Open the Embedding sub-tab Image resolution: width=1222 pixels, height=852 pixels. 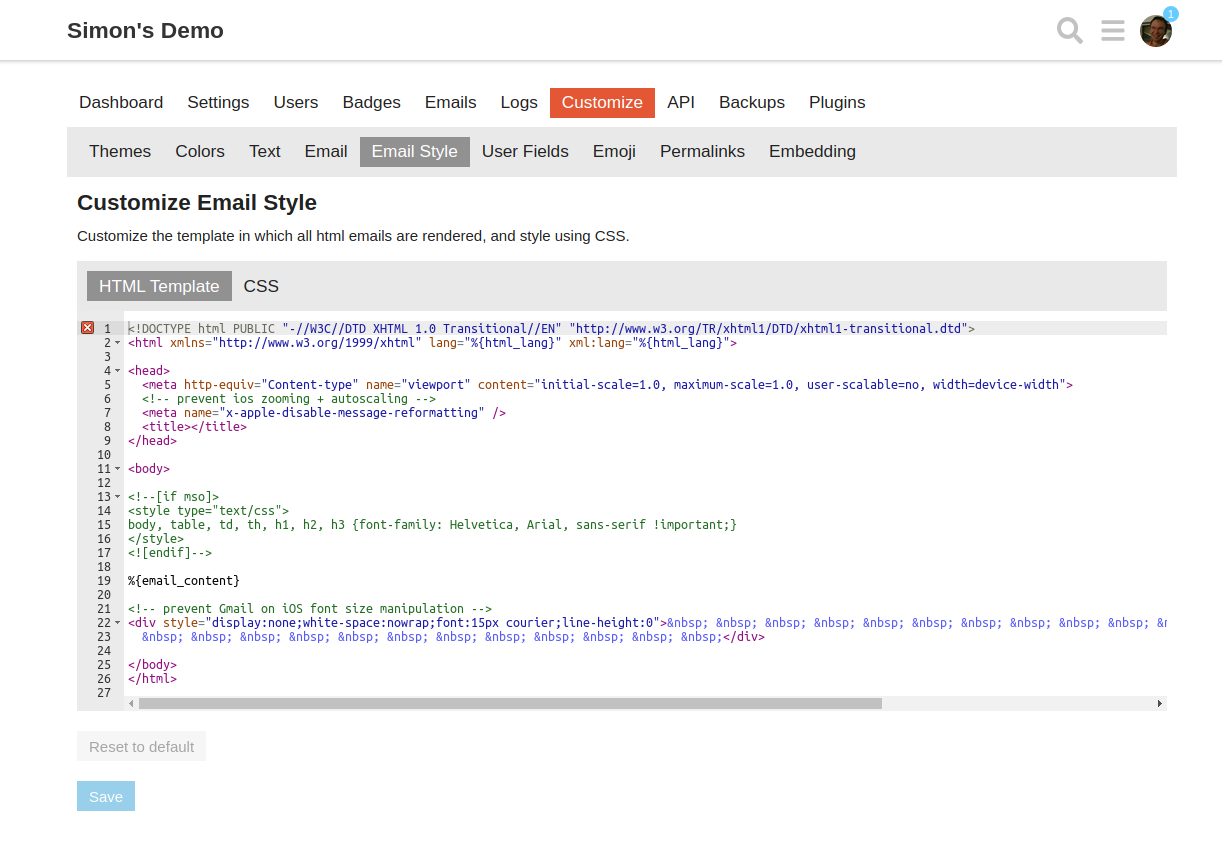812,151
